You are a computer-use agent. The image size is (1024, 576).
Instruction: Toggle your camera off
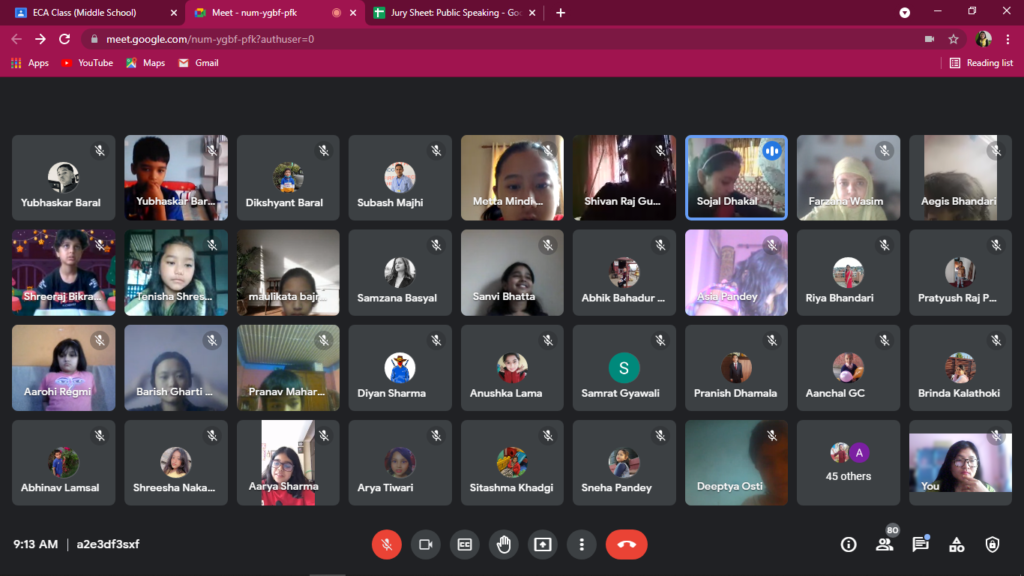pos(425,544)
